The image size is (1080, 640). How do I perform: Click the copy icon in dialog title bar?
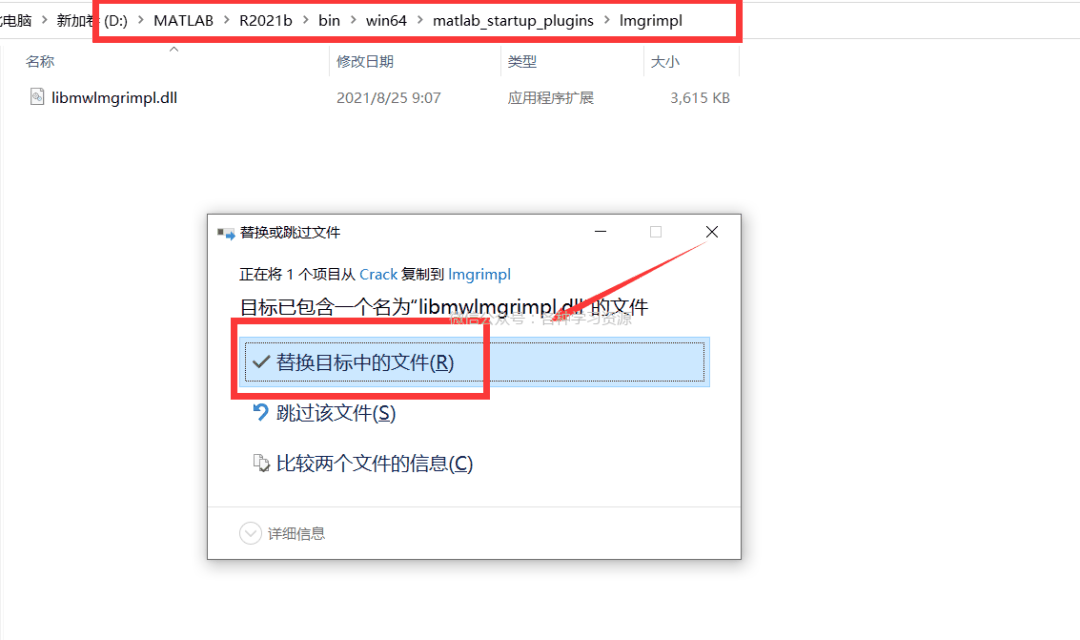point(225,233)
